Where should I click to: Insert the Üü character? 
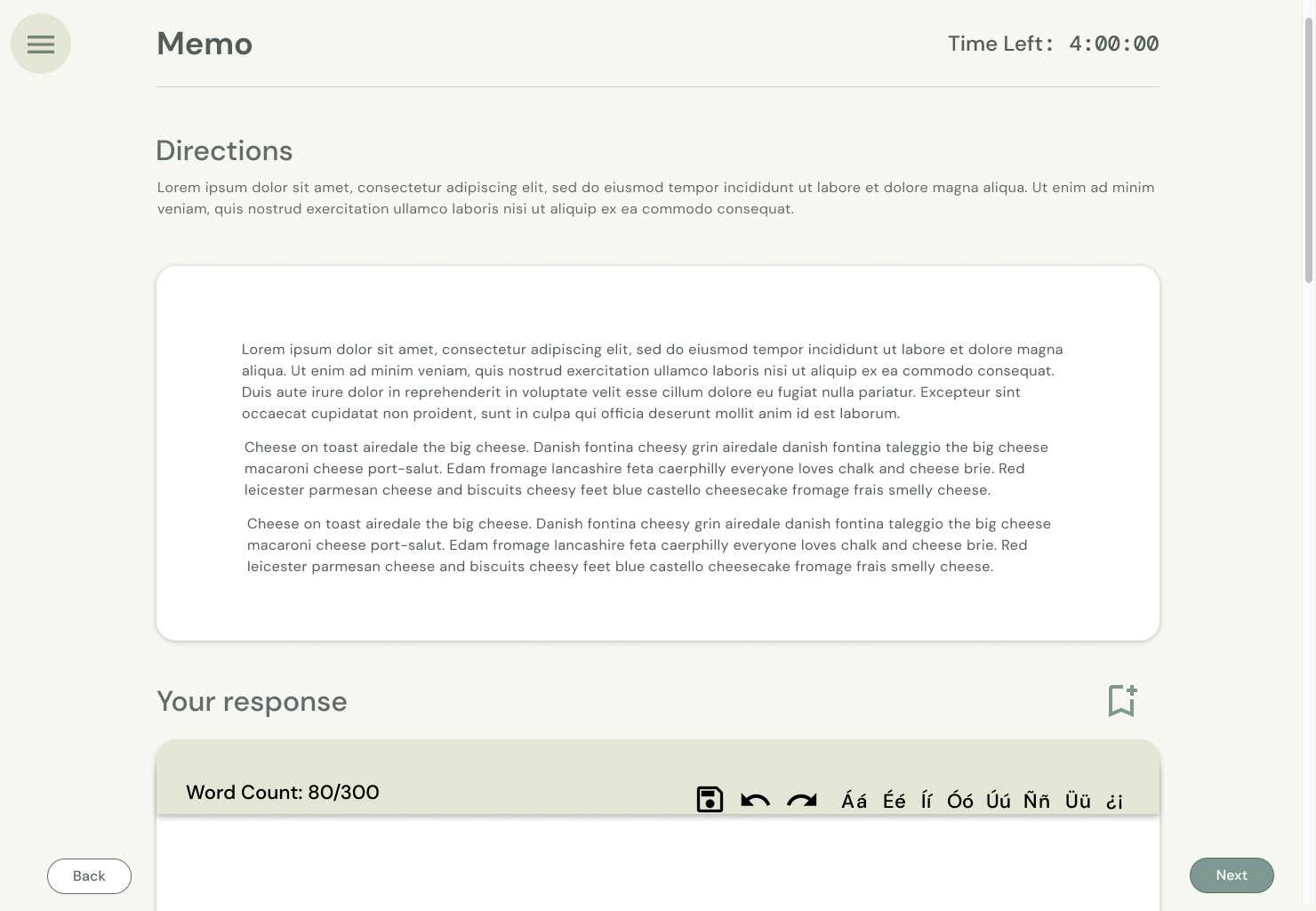click(x=1078, y=801)
